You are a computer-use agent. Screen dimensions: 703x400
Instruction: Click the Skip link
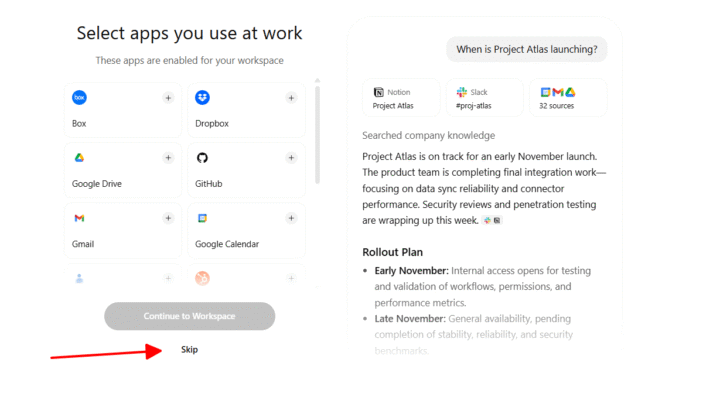point(189,350)
